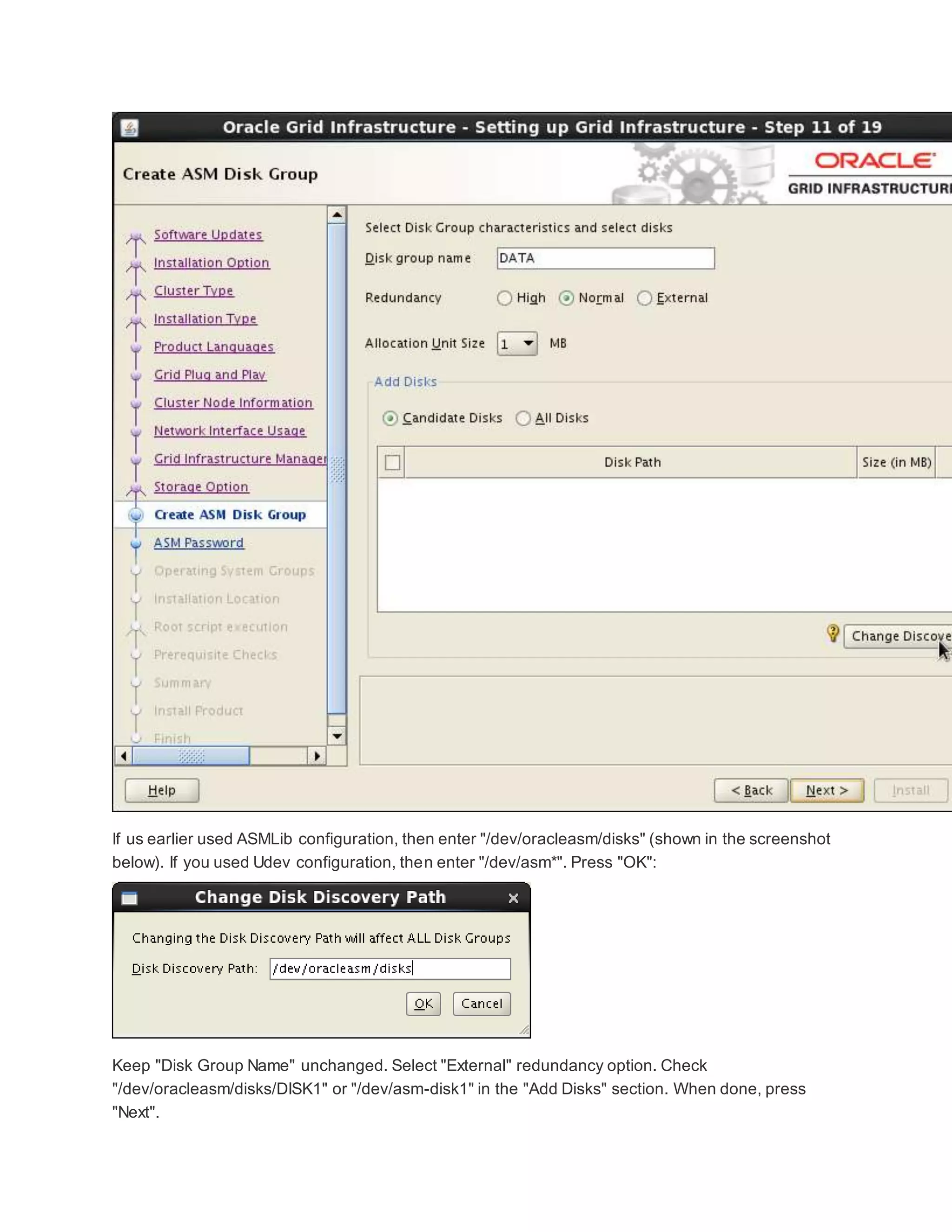The image size is (952, 1232).
Task: Go to the Cluster Node Information step
Action: (x=233, y=403)
